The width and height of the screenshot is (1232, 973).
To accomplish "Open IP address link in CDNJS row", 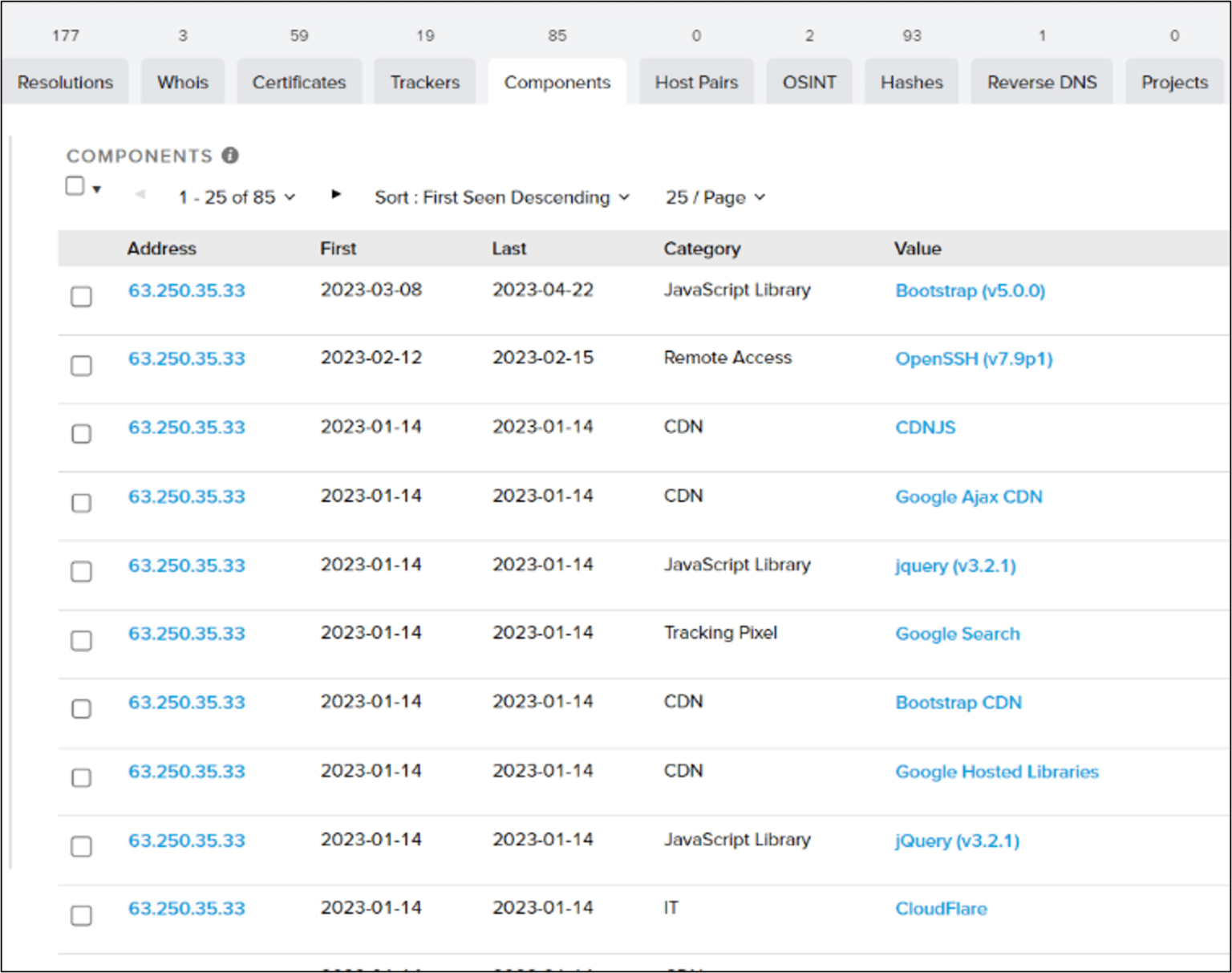I will (x=187, y=428).
